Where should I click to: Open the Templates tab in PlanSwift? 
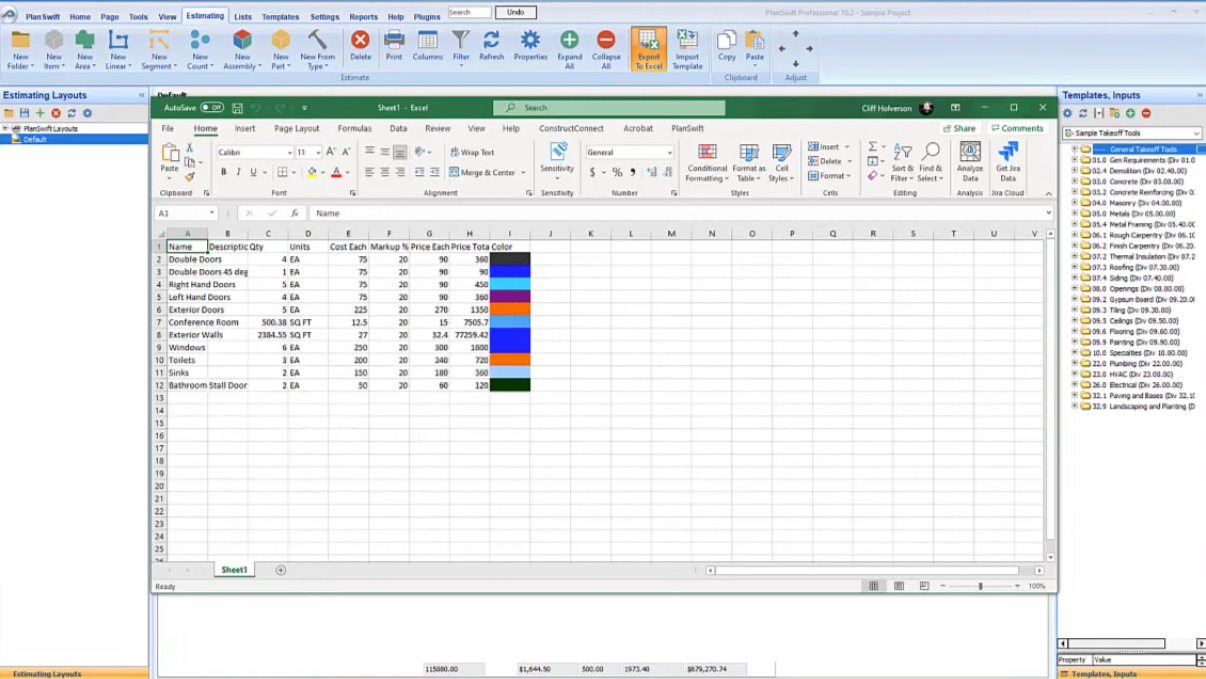(x=280, y=16)
